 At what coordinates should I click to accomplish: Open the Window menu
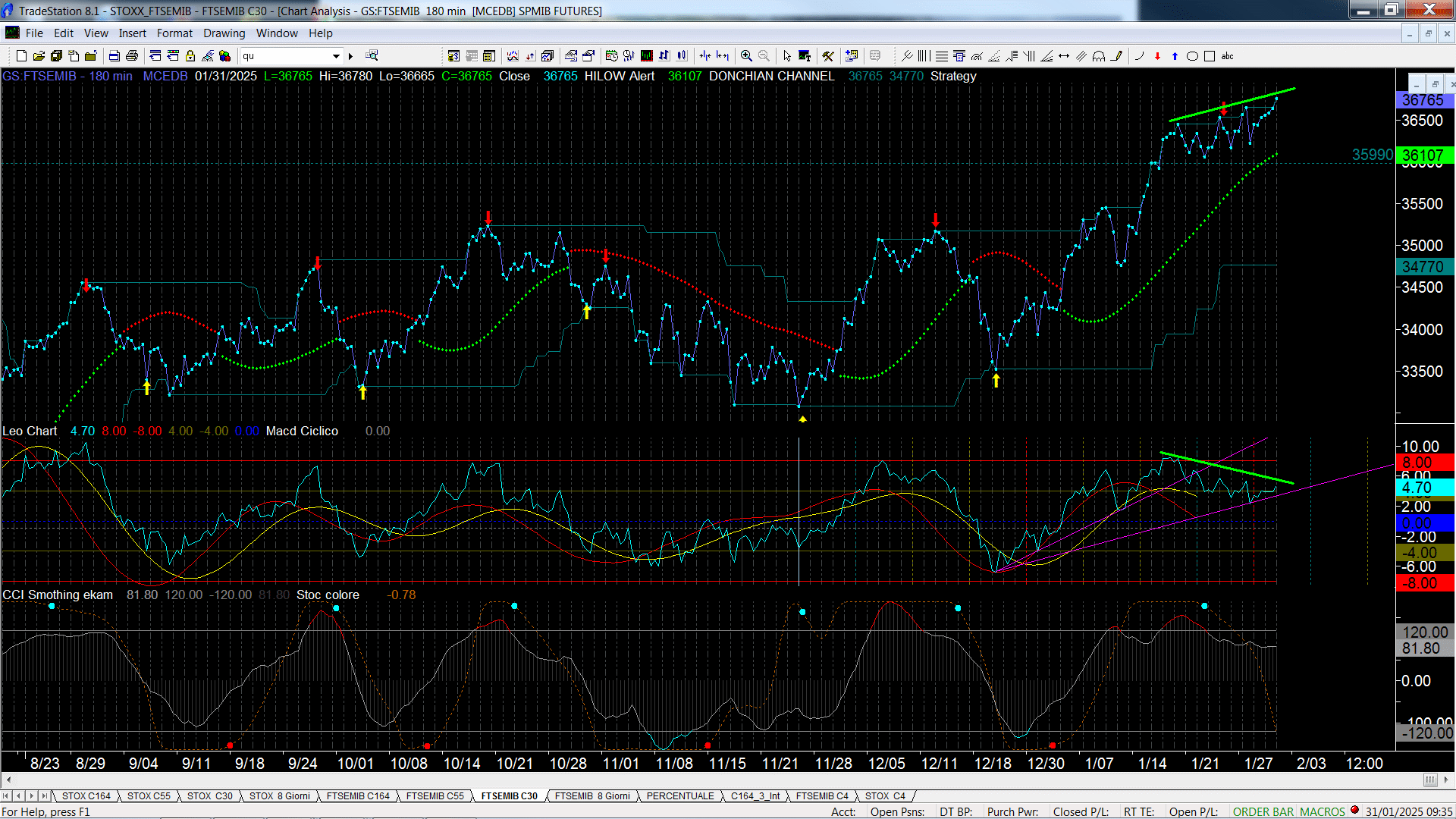coord(277,33)
